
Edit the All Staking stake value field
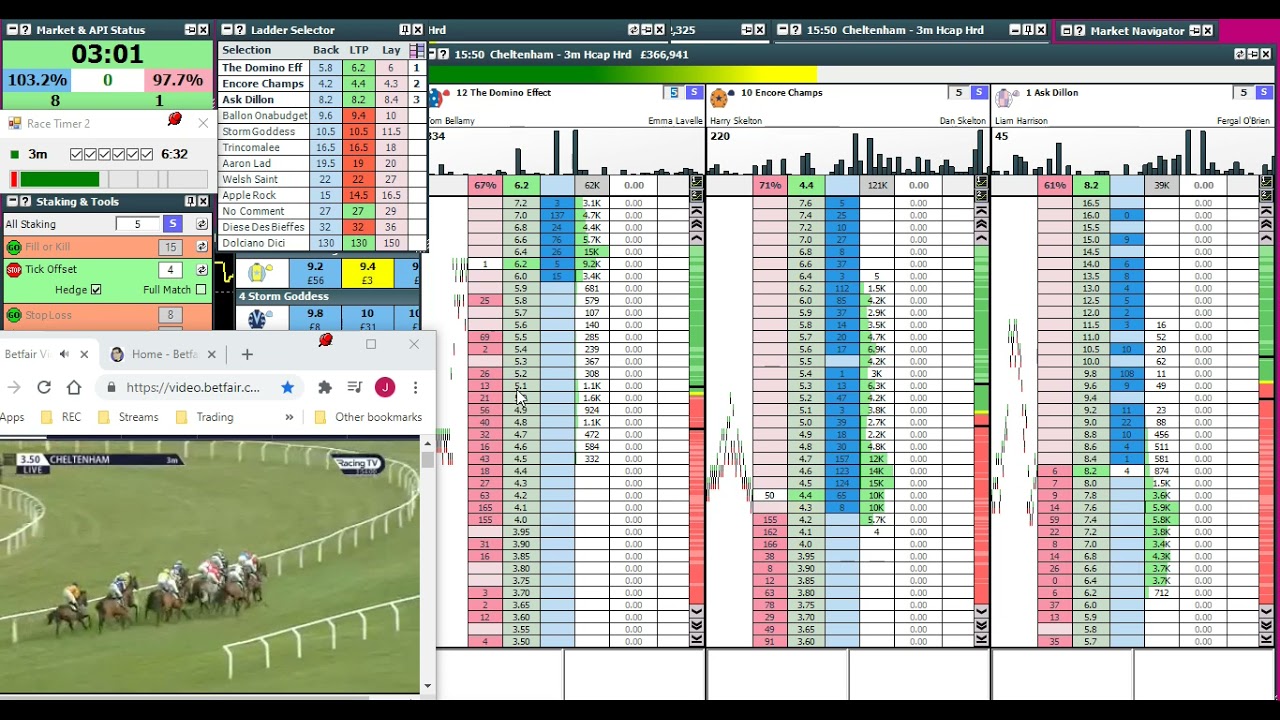137,224
